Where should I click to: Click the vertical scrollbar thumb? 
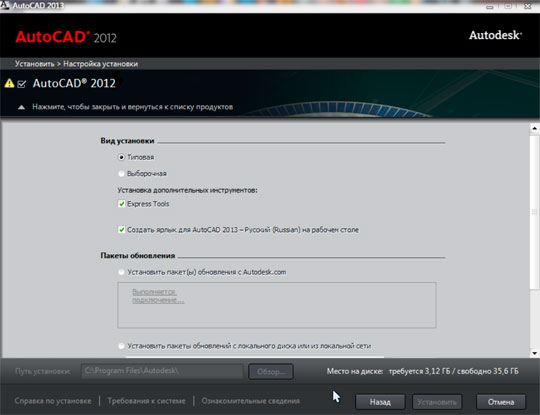[534, 212]
